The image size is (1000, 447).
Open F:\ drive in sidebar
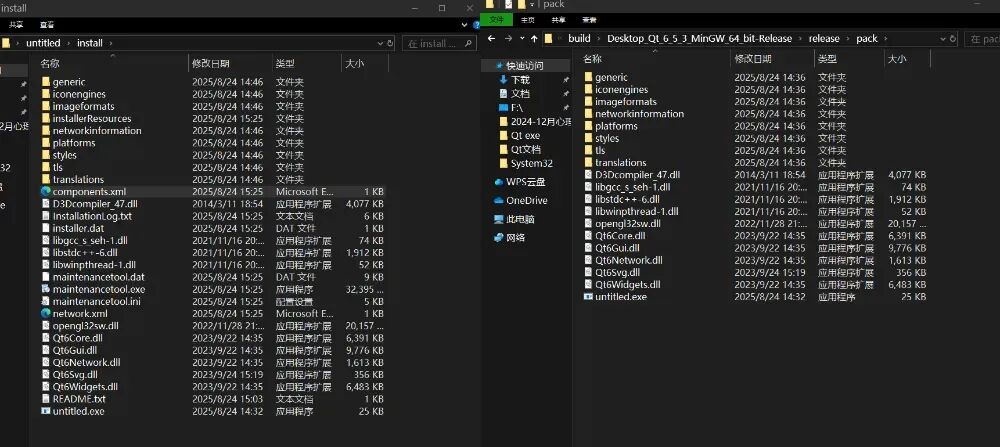pos(517,107)
